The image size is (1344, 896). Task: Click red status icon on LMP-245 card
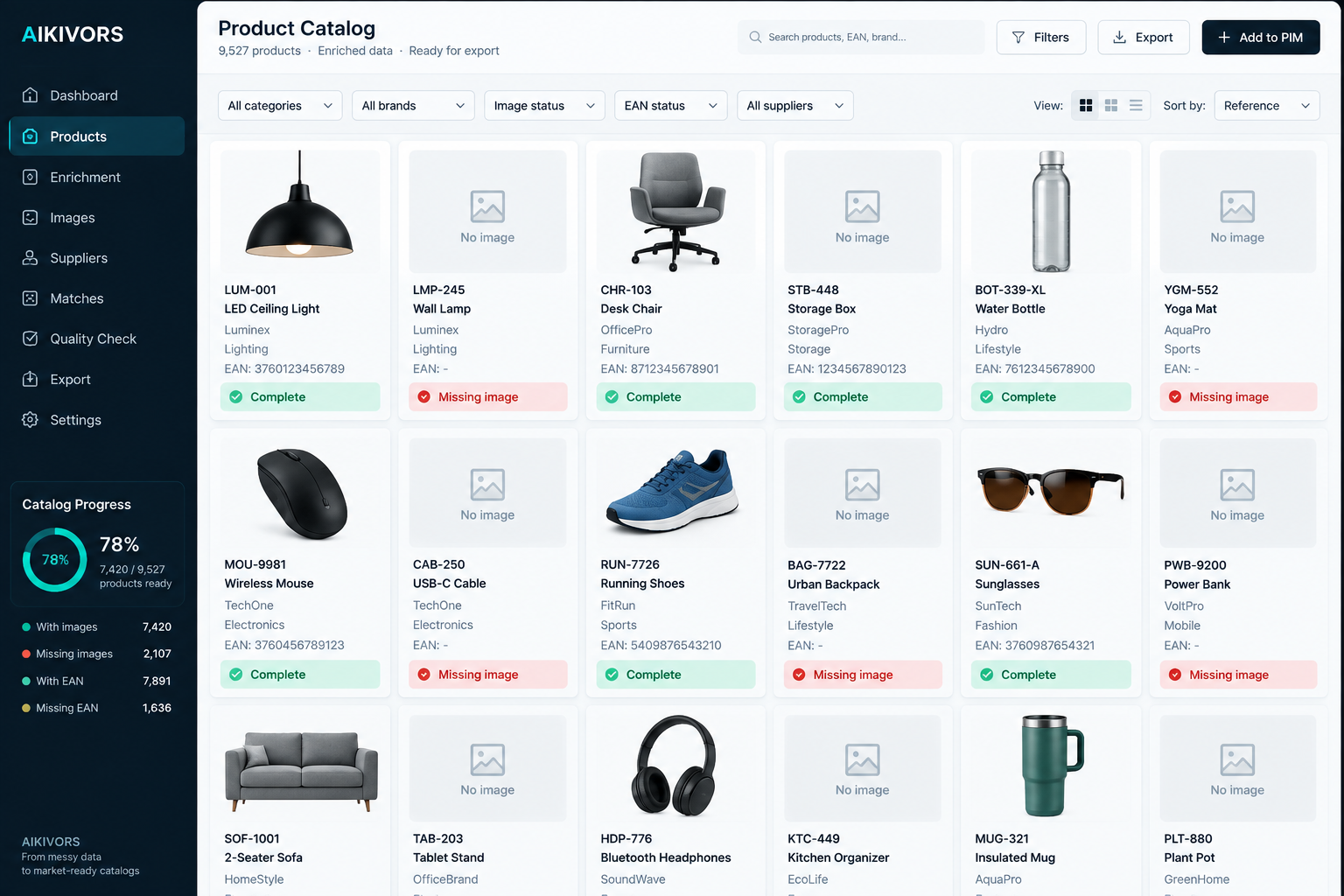tap(424, 397)
